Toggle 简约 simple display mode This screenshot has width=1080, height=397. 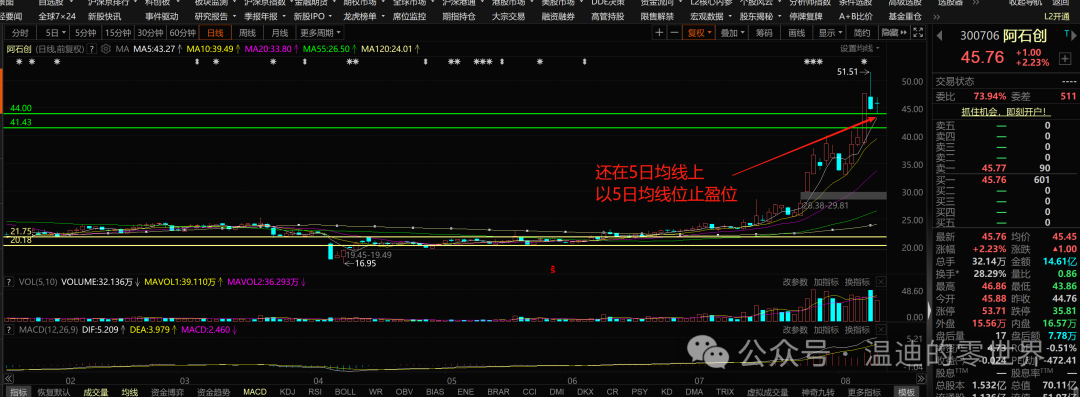[x=862, y=32]
